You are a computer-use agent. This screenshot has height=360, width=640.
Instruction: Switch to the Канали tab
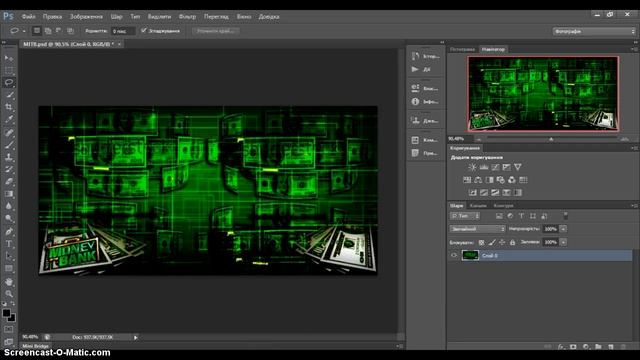(478, 206)
